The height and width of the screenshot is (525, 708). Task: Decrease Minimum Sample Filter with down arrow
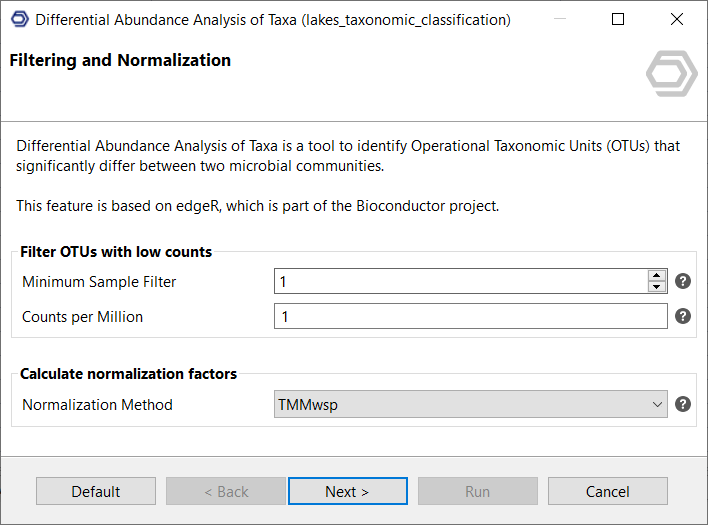tap(657, 288)
